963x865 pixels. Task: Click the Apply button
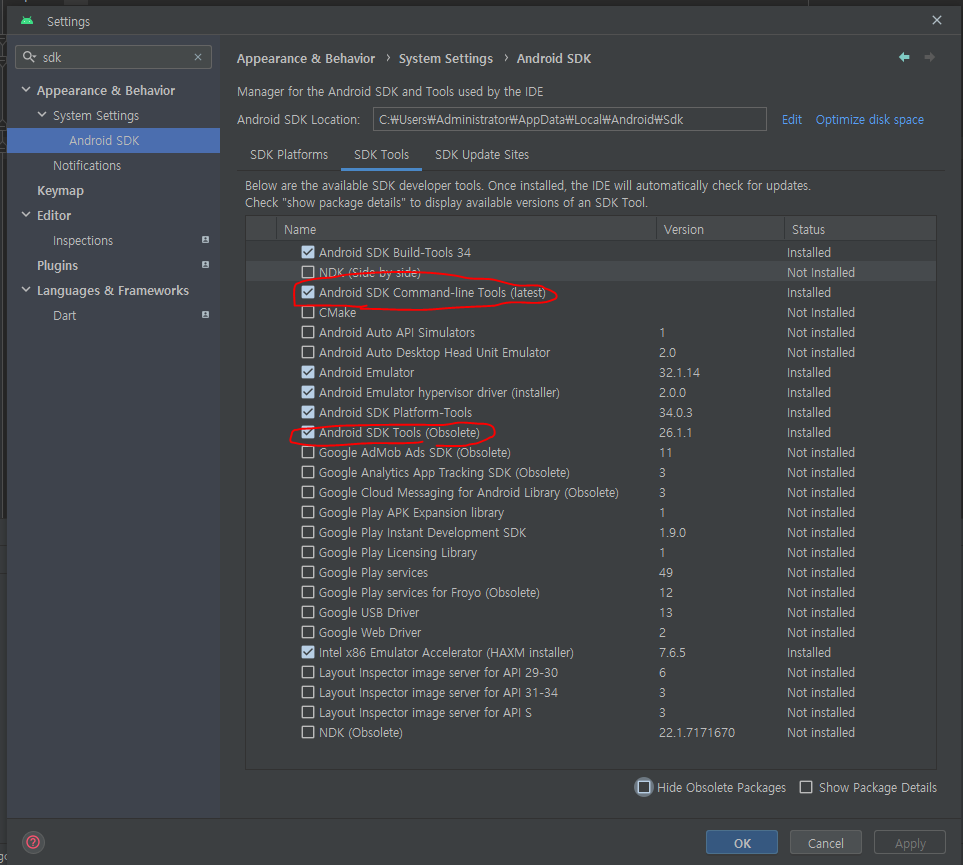(910, 843)
